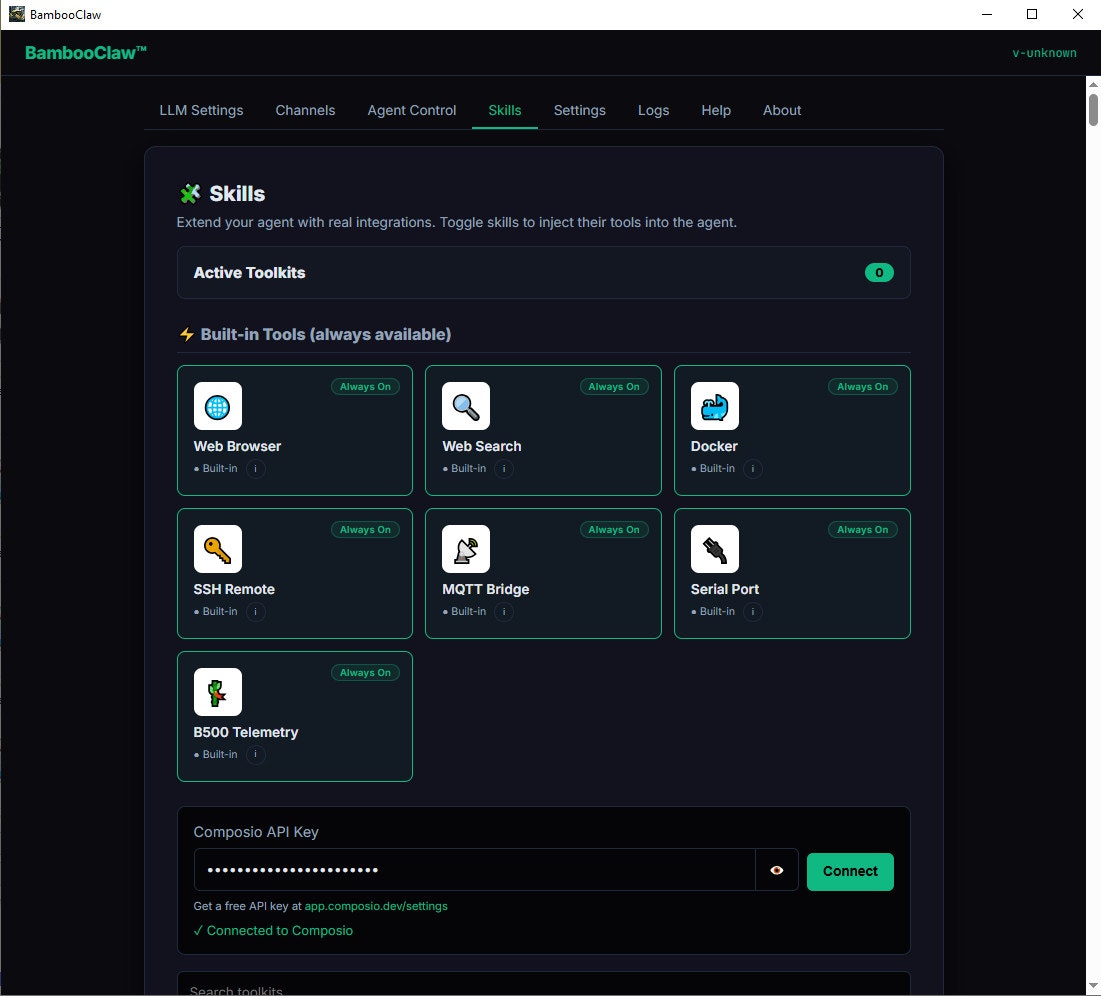
Task: Click Always On badge on MQTT Bridge
Action: (x=614, y=530)
